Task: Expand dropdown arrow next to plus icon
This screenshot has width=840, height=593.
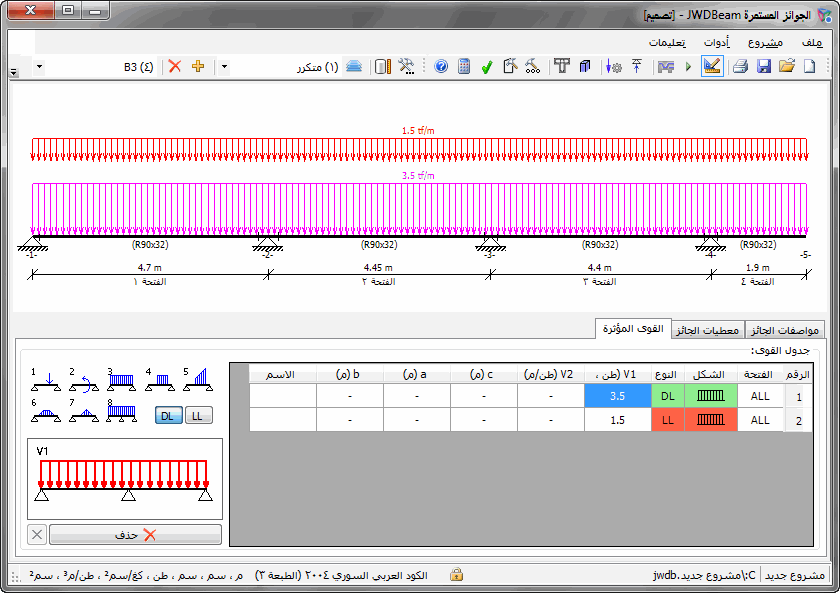Action: (x=224, y=67)
